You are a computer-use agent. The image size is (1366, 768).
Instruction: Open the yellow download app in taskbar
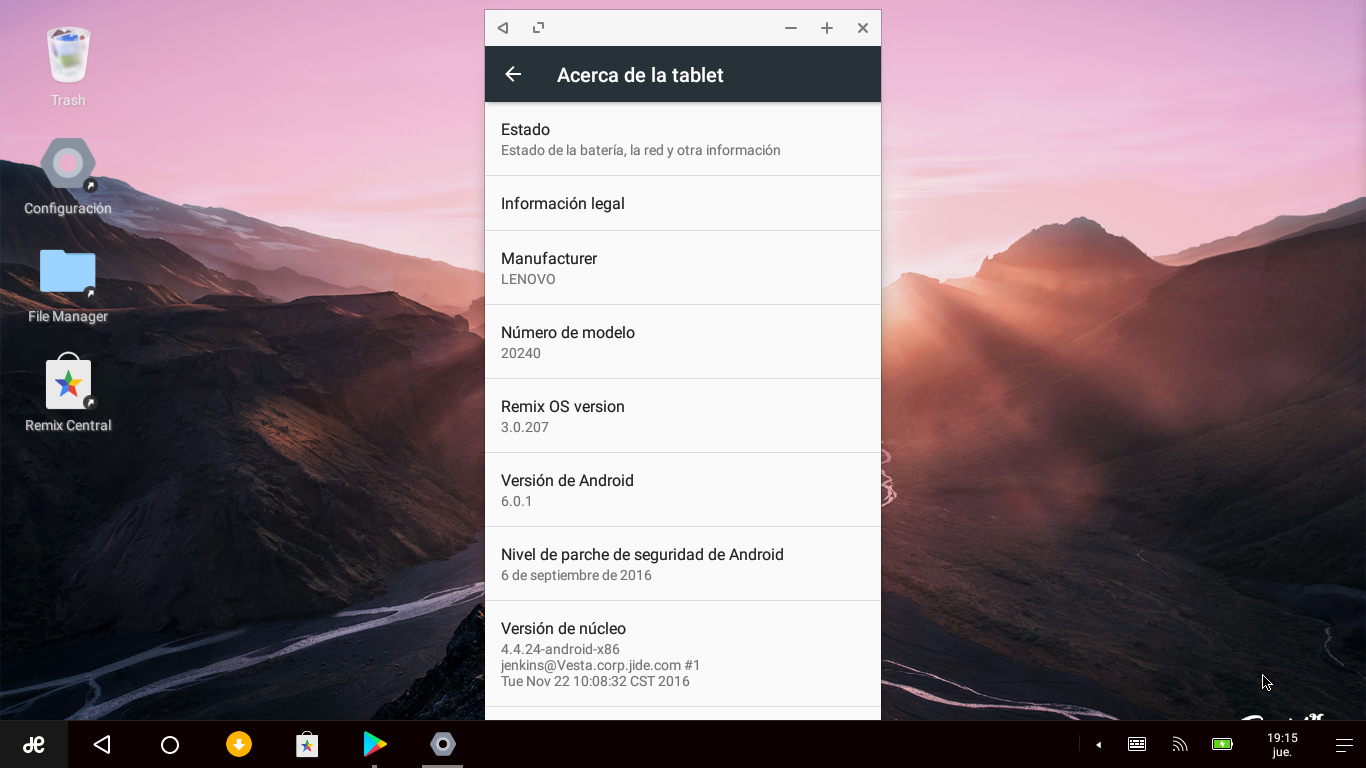click(x=239, y=744)
